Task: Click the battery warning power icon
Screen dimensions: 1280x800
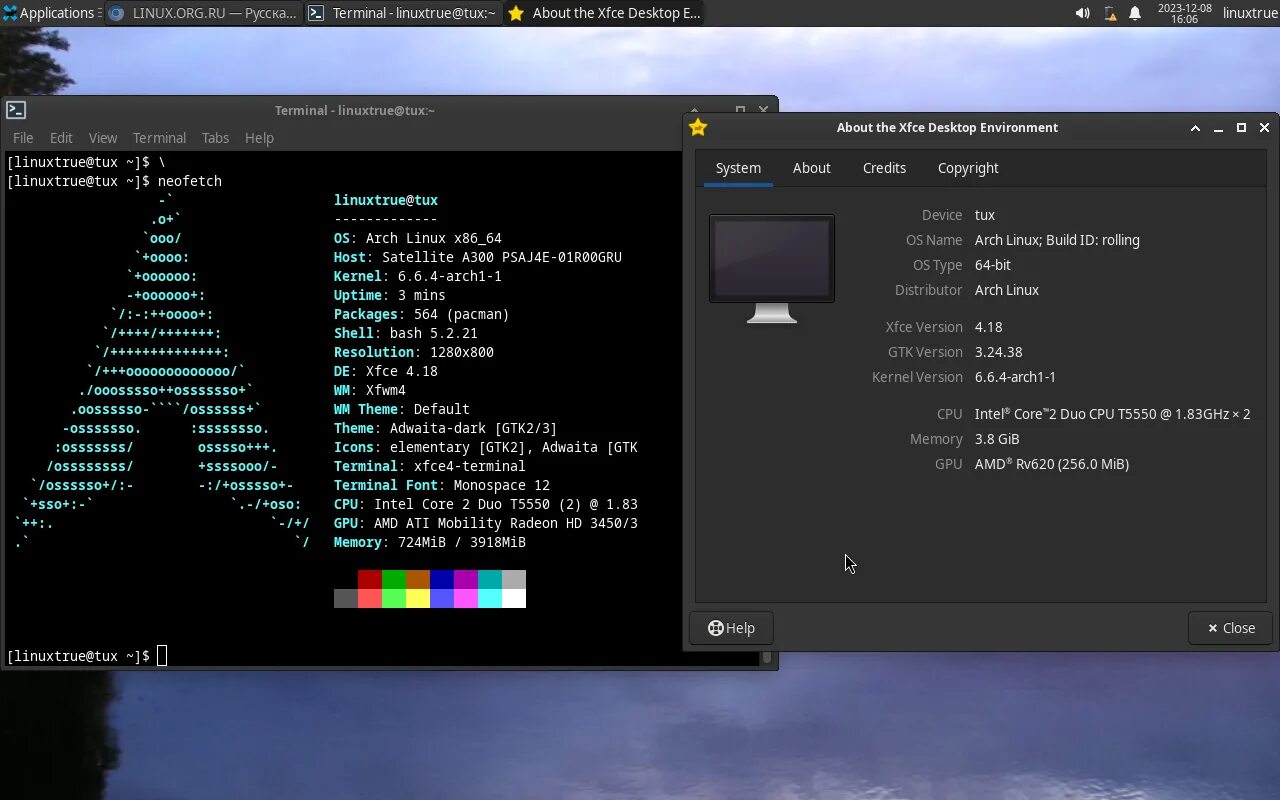Action: [1109, 13]
